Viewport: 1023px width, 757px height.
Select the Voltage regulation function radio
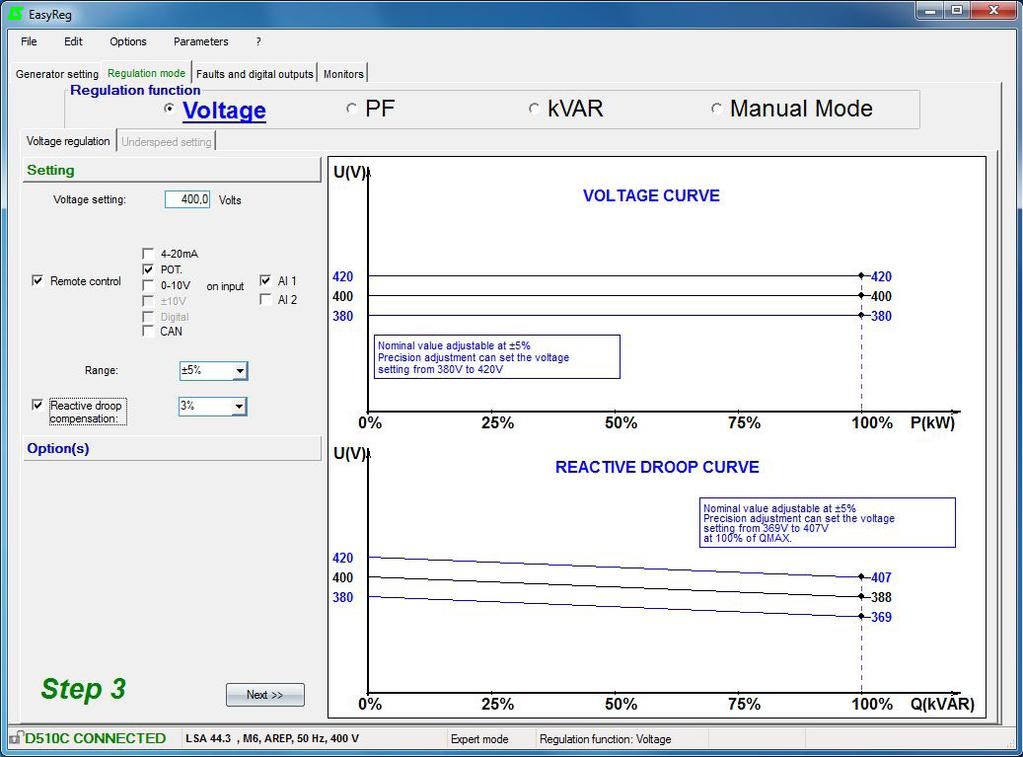point(169,108)
